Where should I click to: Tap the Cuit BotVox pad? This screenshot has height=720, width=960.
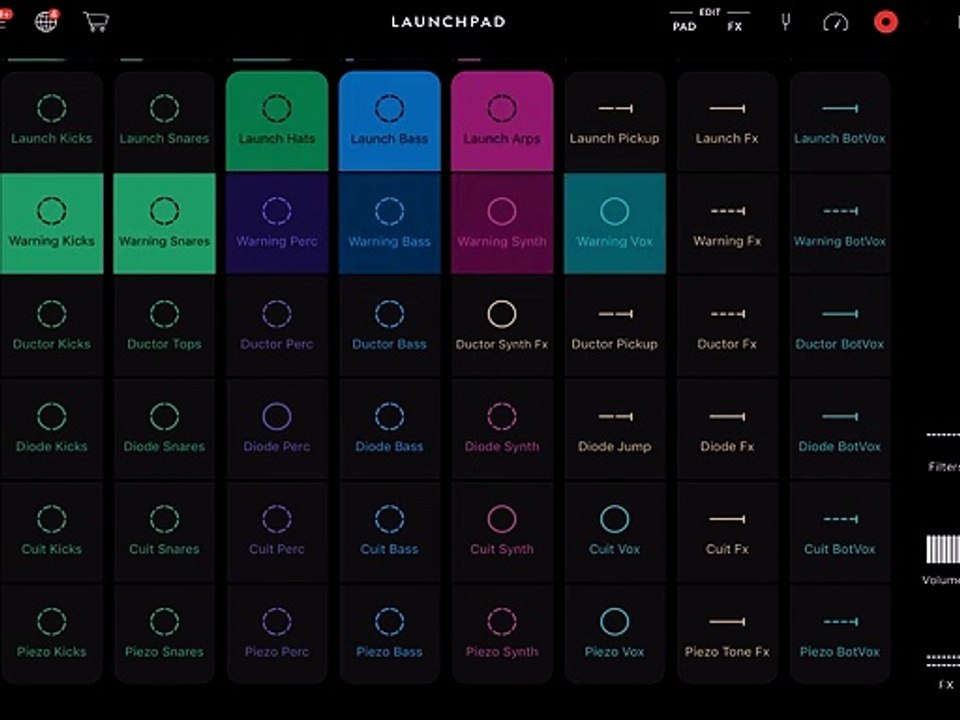(839, 531)
